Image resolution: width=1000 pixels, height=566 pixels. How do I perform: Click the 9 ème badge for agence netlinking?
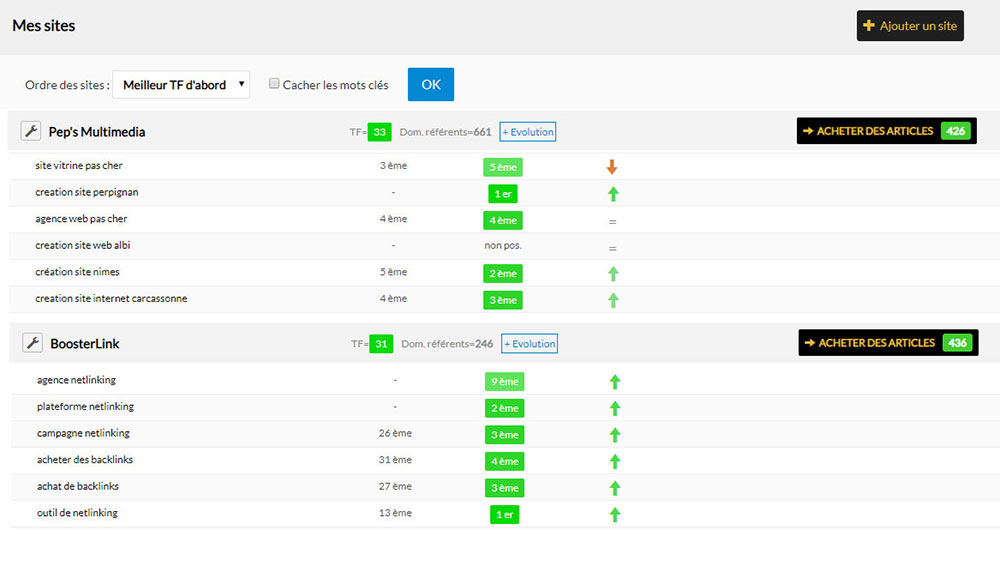tap(504, 382)
